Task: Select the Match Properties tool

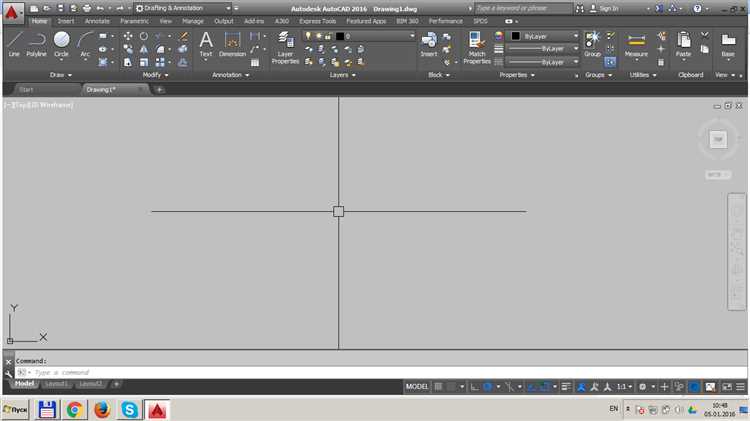Action: click(477, 46)
